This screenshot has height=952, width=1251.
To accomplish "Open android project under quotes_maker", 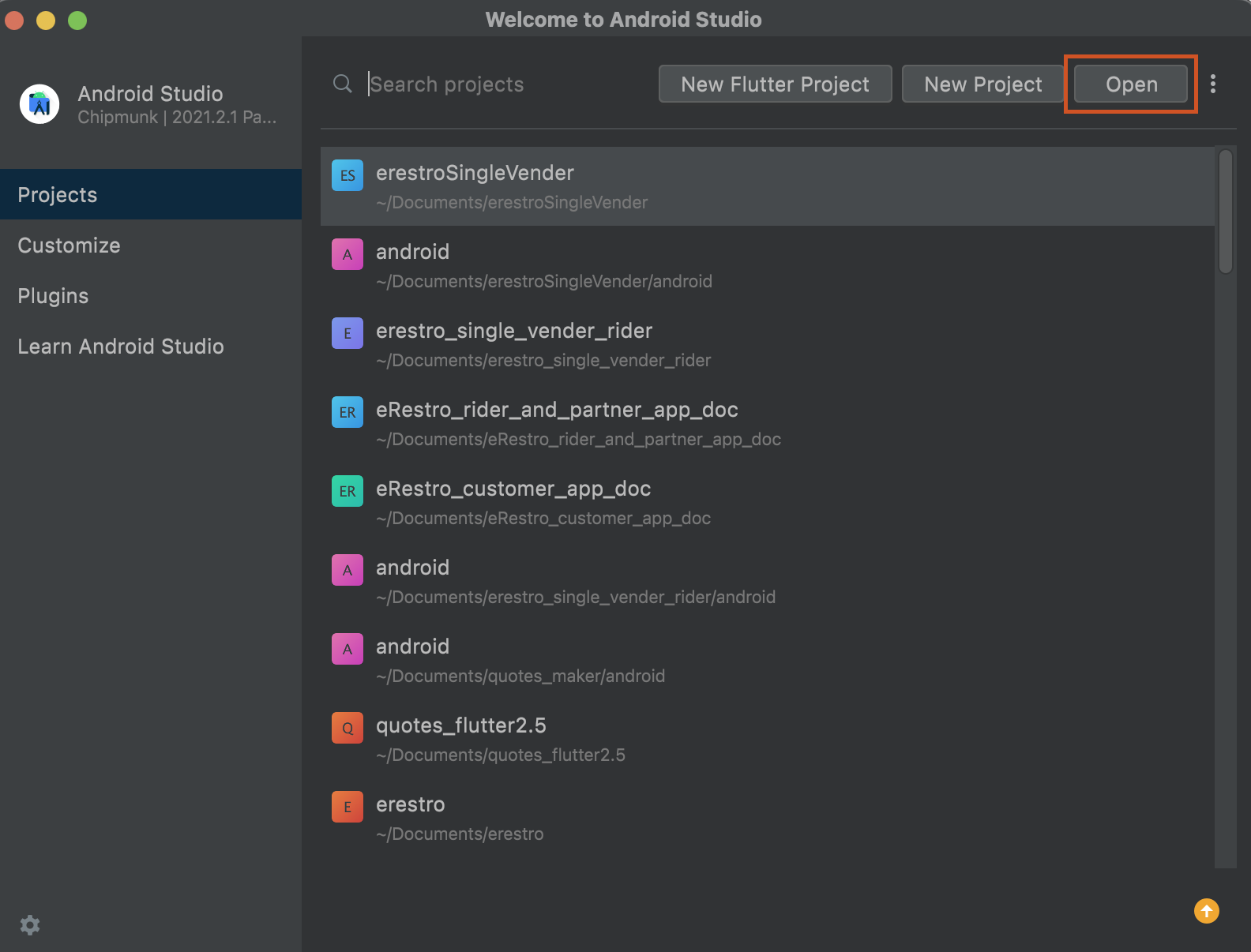I will 768,660.
